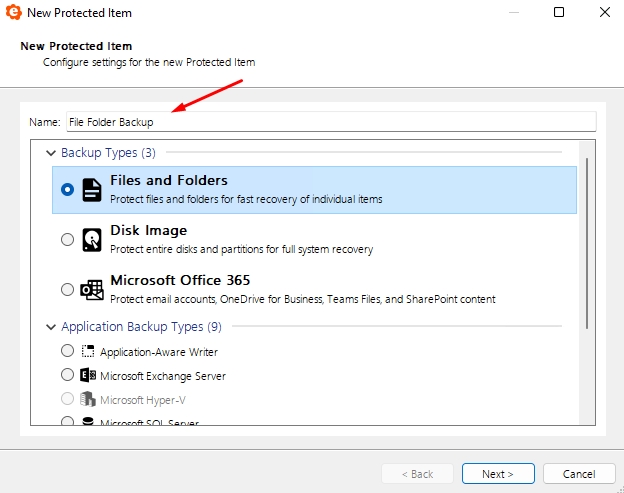The height and width of the screenshot is (493, 624).
Task: Click 'Protect entire disks and partitions' description
Action: [242, 249]
